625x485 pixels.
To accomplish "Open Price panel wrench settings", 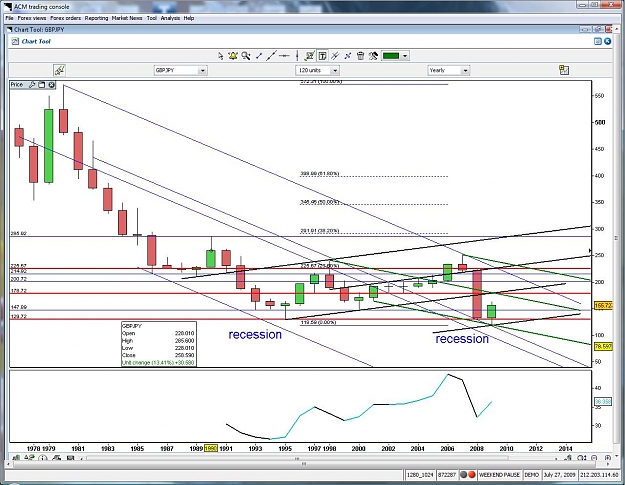I will point(32,85).
